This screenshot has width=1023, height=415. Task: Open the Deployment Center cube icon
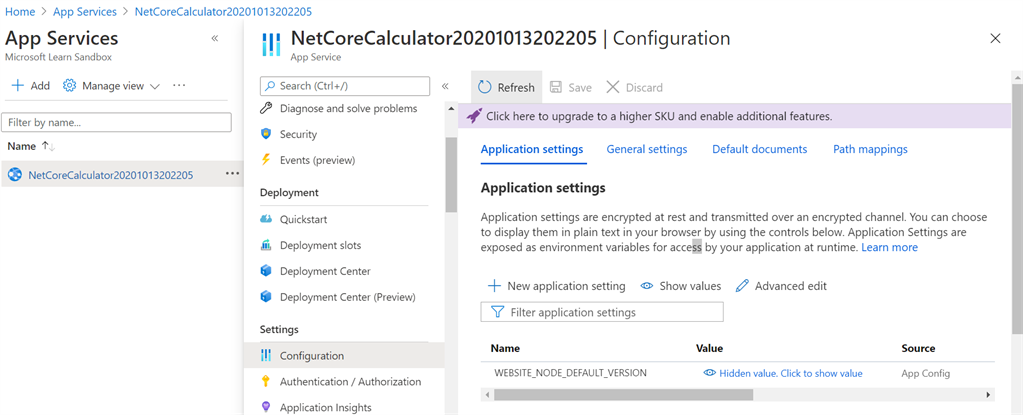tap(266, 271)
